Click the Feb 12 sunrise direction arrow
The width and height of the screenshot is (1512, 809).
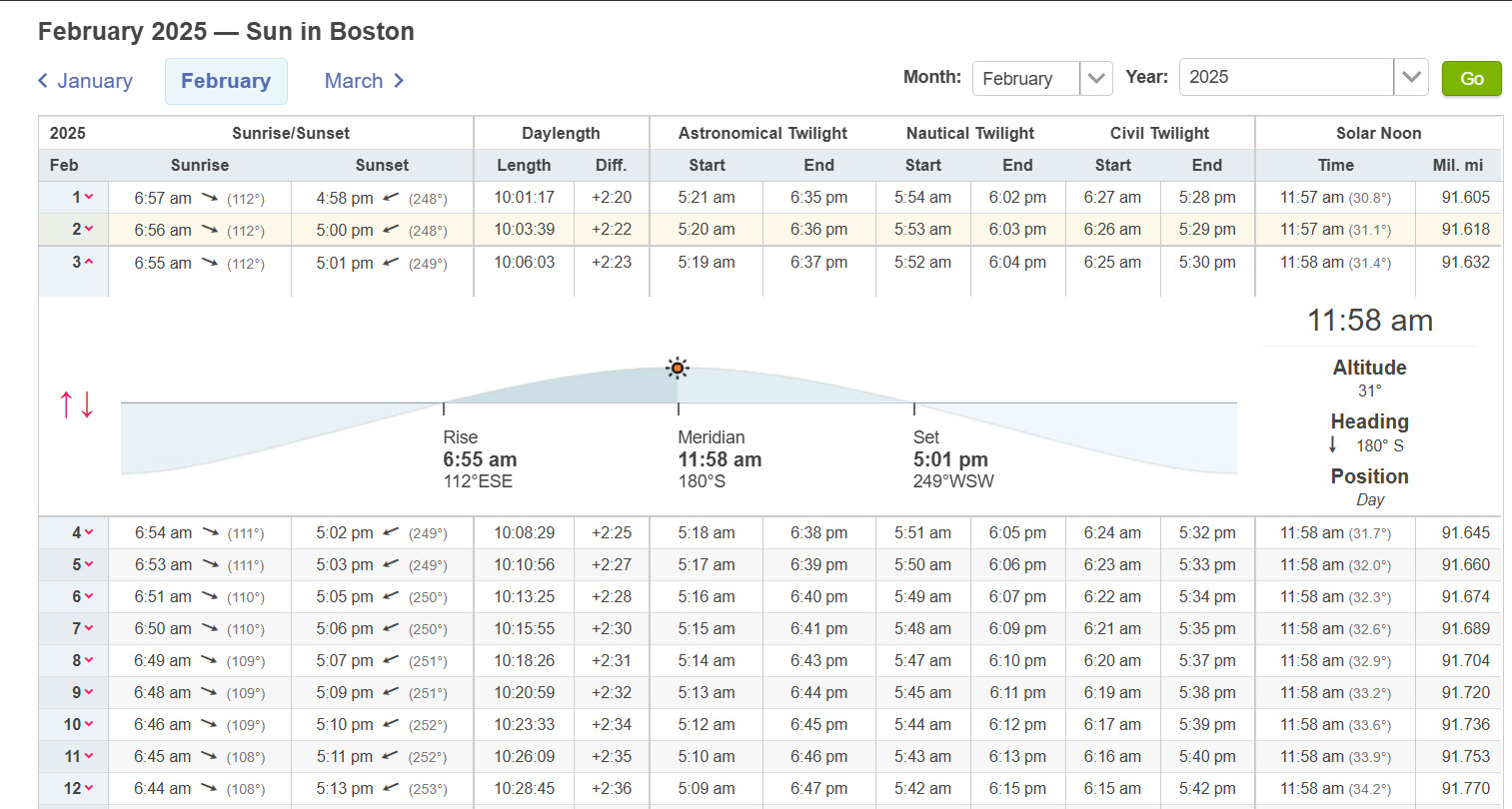pyautogui.click(x=210, y=789)
